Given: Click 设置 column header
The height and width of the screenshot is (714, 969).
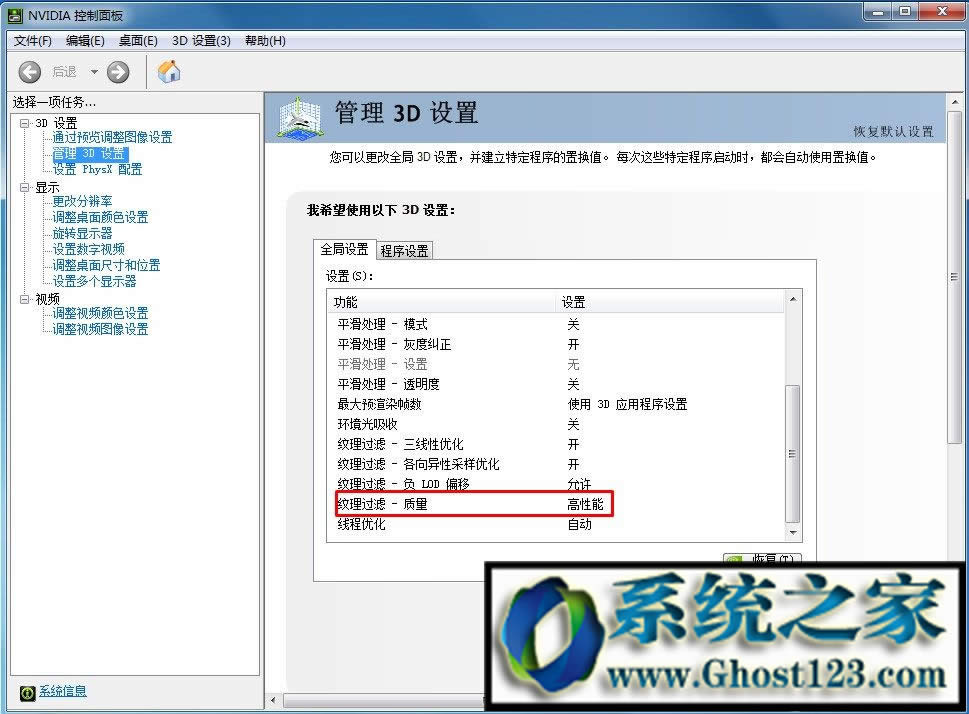Looking at the screenshot, I should 671,302.
